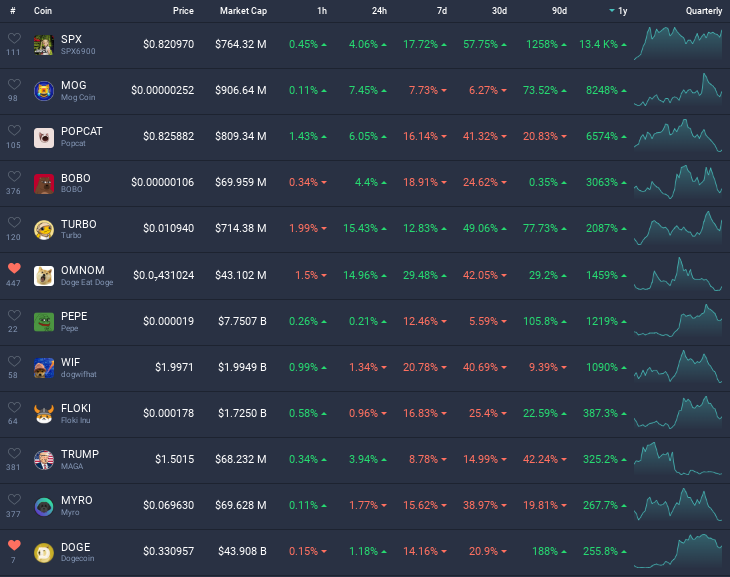730x577 pixels.
Task: Open FLOKI quarterly sparkline chart
Action: [678, 412]
